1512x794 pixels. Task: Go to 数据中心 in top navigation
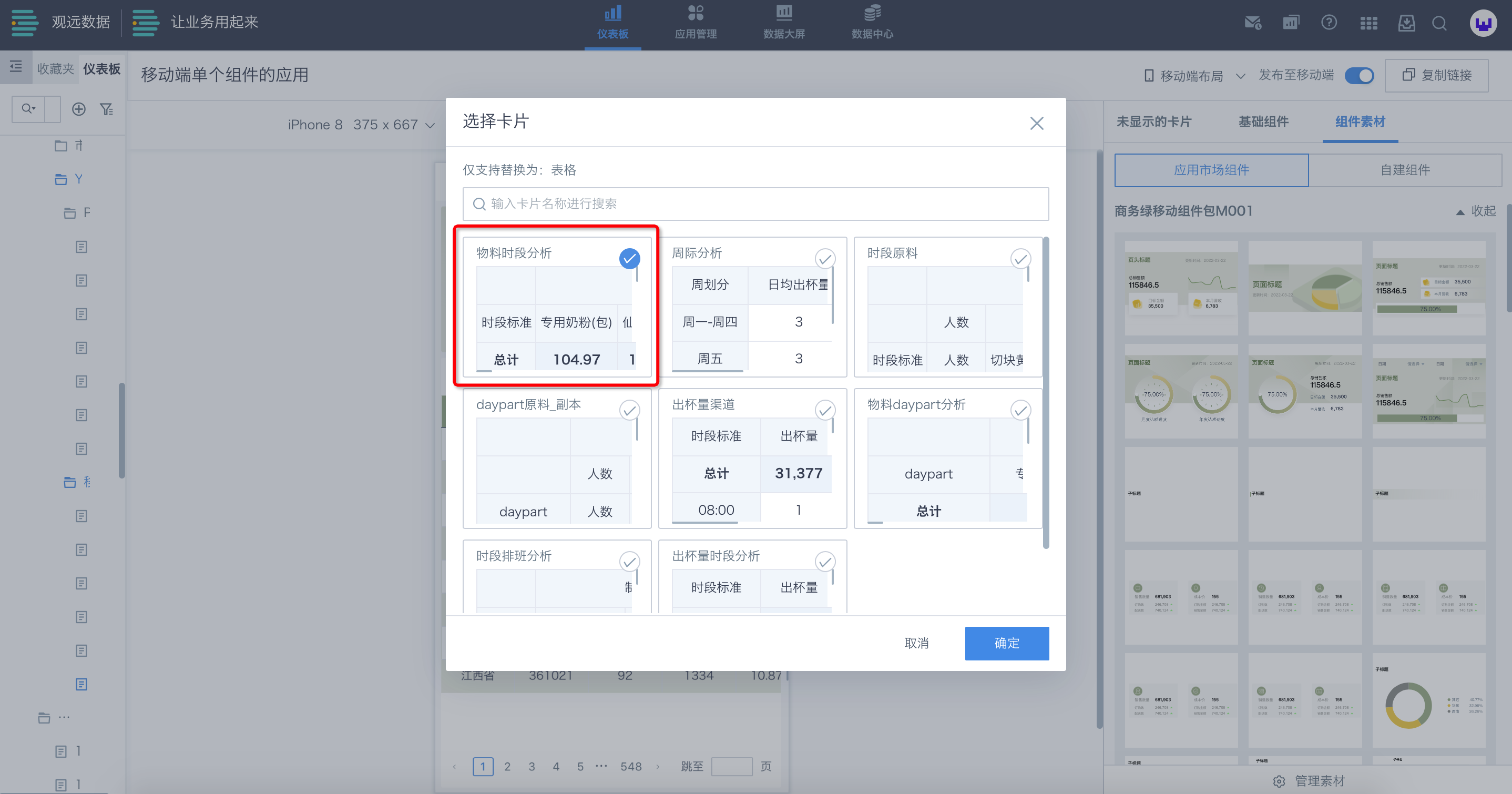tap(872, 24)
